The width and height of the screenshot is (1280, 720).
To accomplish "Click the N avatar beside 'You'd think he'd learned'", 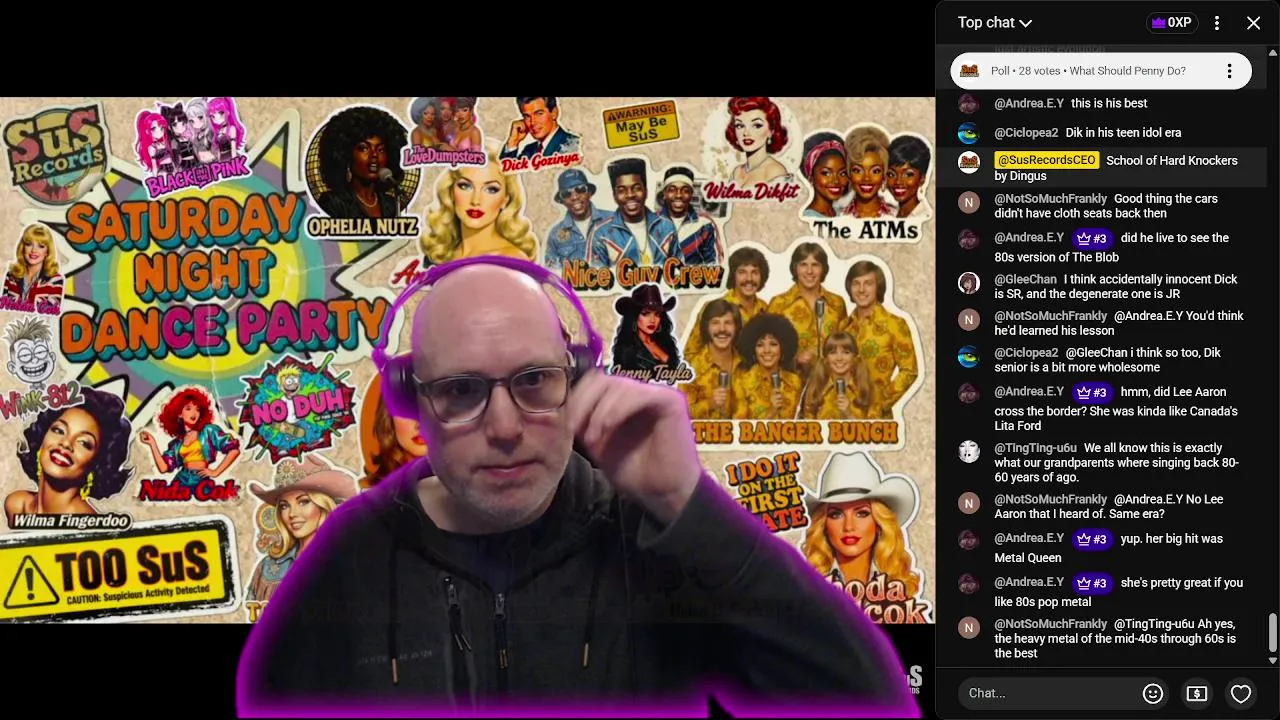I will click(968, 319).
